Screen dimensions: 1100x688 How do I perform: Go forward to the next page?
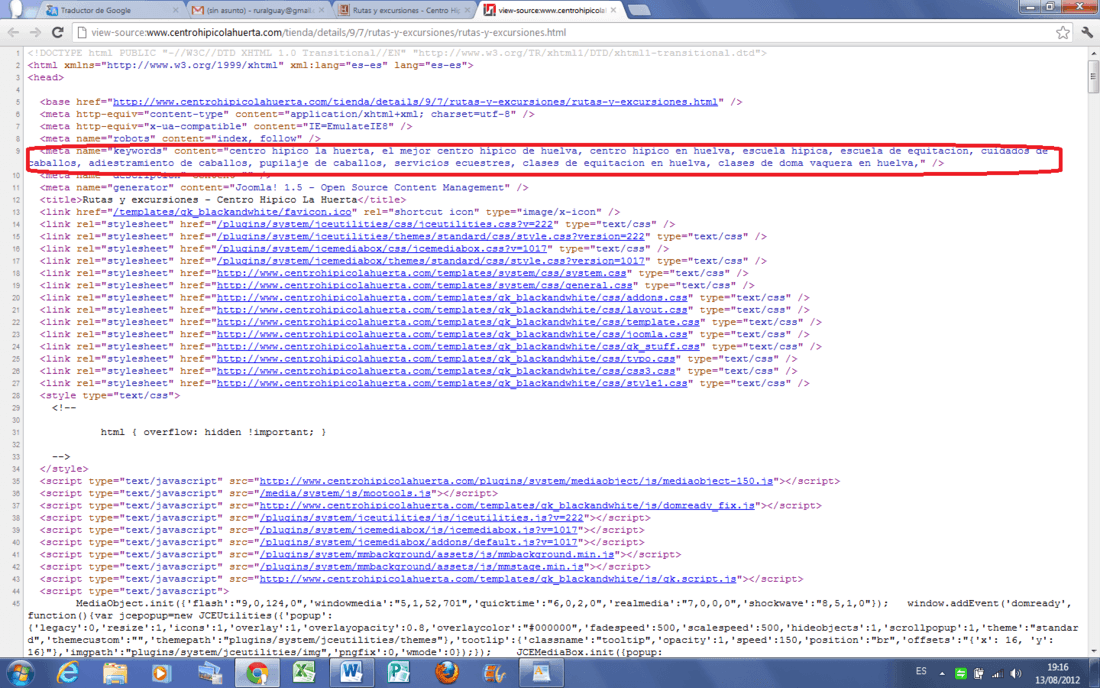pos(35,32)
